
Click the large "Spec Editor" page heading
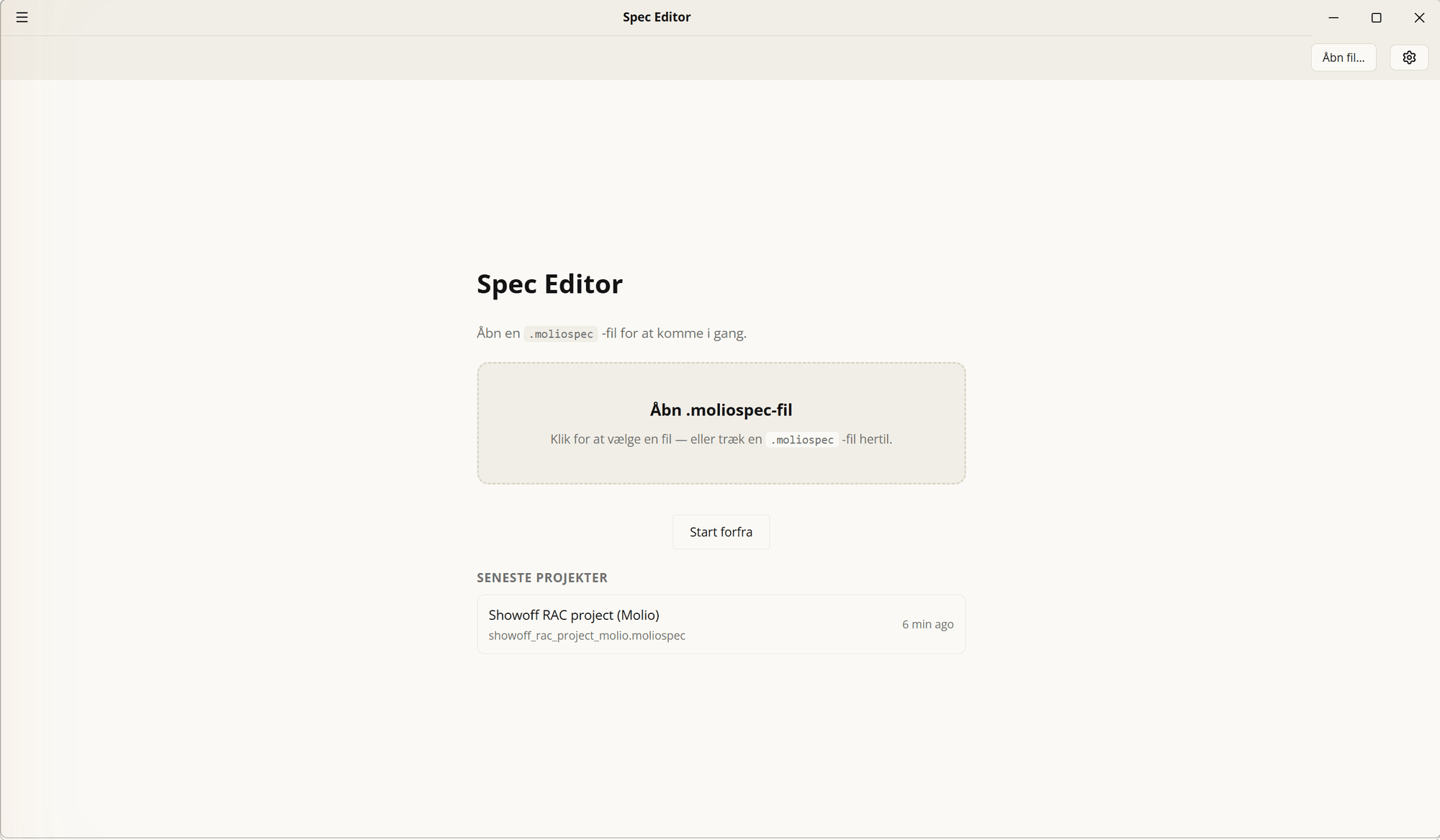pos(549,284)
